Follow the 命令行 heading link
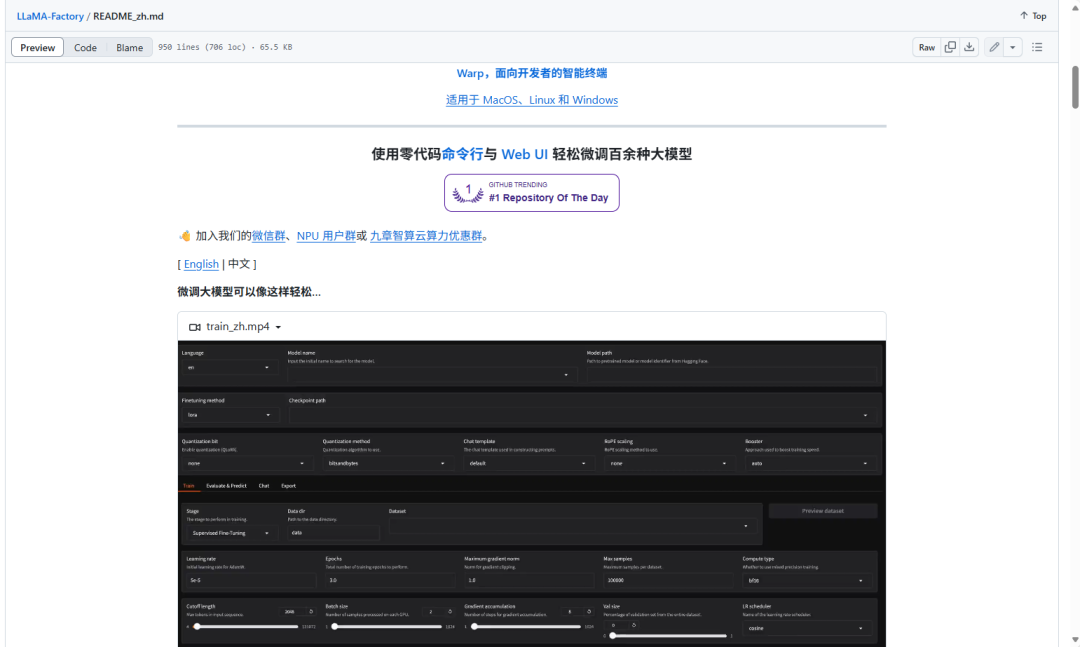The height and width of the screenshot is (647, 1080). [x=462, y=154]
